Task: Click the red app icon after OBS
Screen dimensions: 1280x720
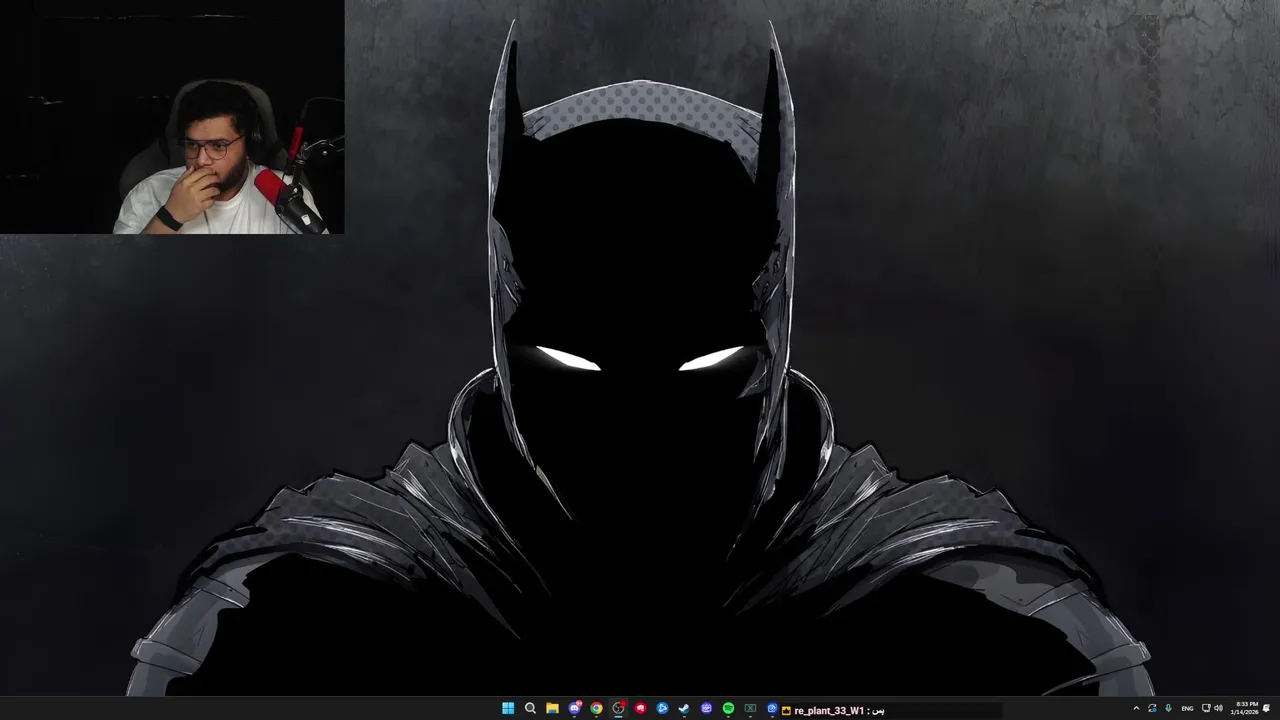Action: pos(640,709)
